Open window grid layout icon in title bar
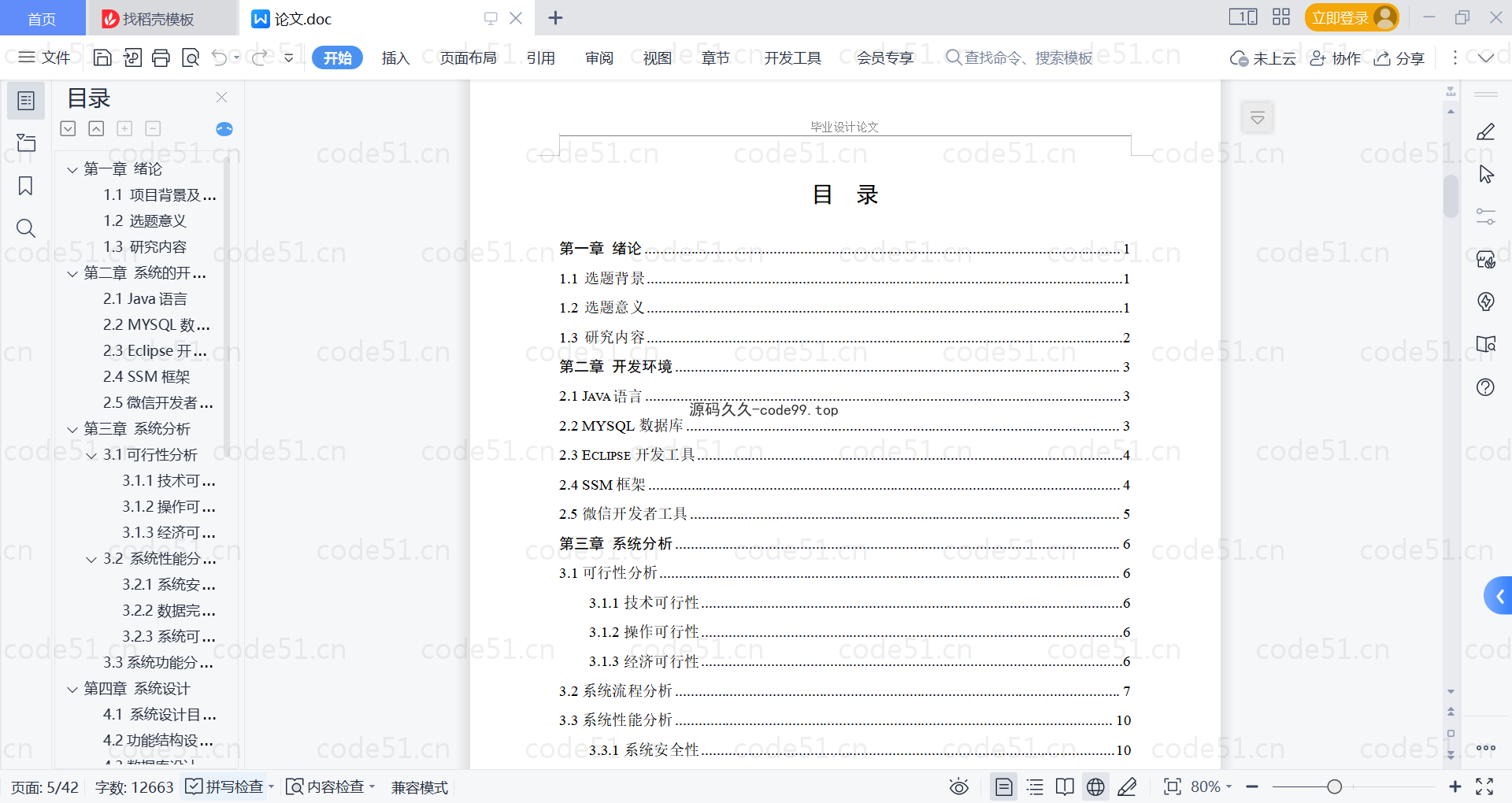1512x803 pixels. pos(1281,17)
